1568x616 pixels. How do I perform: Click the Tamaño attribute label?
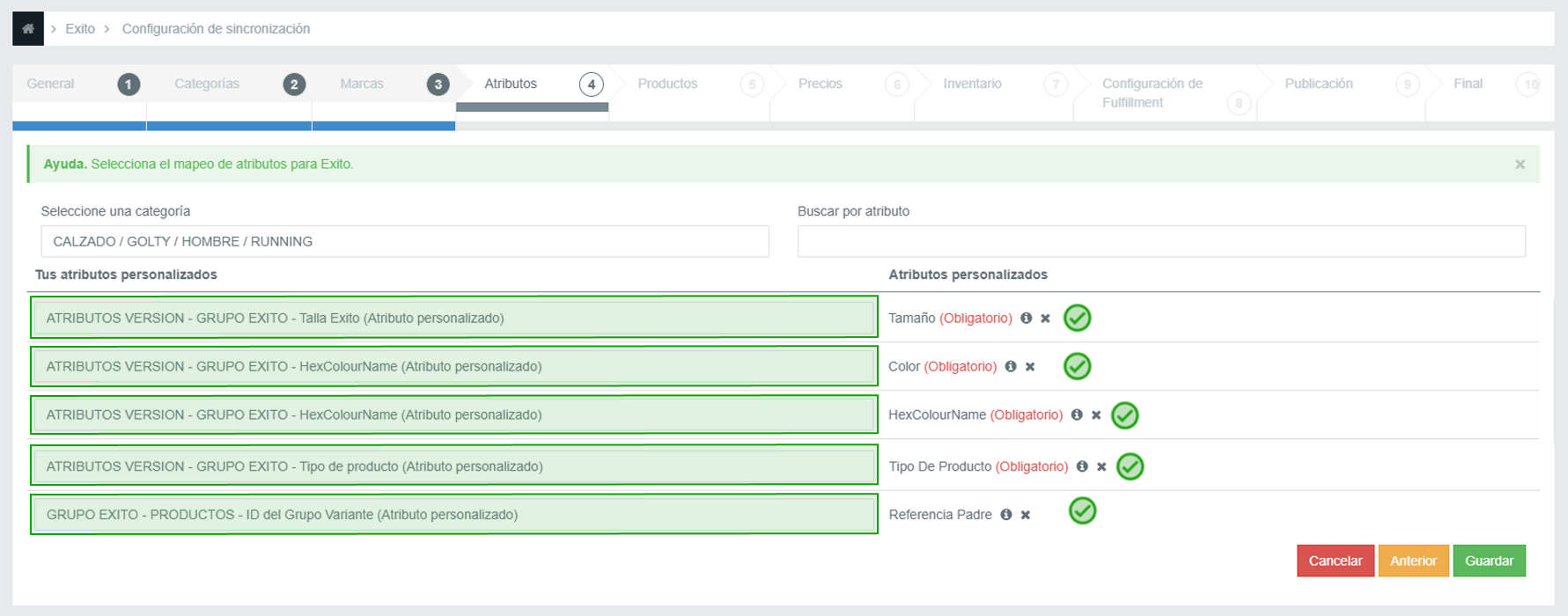pos(911,318)
